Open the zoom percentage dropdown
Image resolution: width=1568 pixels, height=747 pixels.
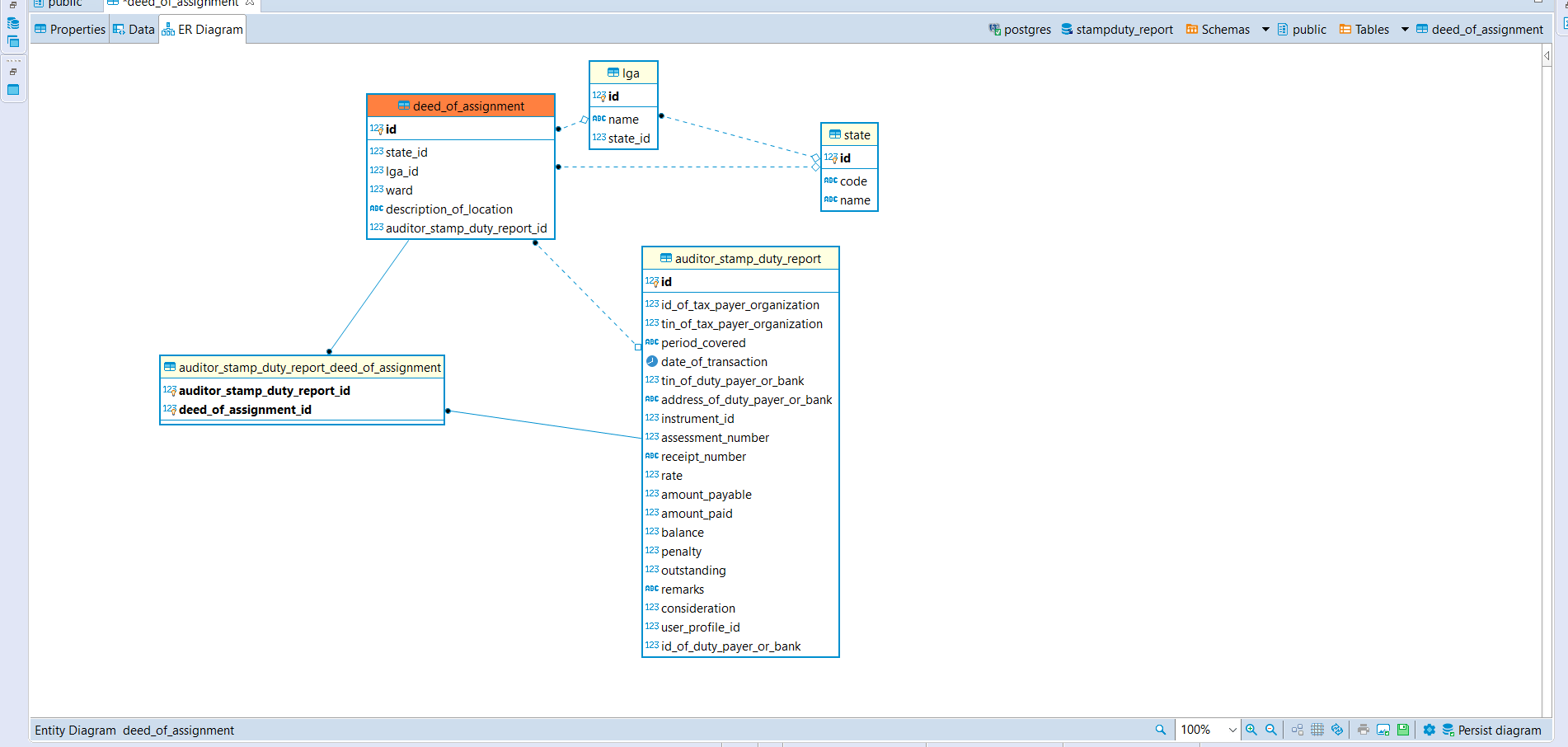[x=1232, y=730]
